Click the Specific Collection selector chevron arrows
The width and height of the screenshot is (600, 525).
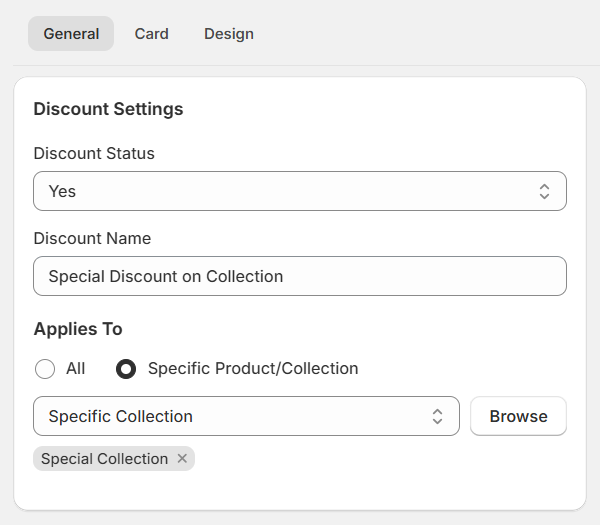tap(437, 416)
